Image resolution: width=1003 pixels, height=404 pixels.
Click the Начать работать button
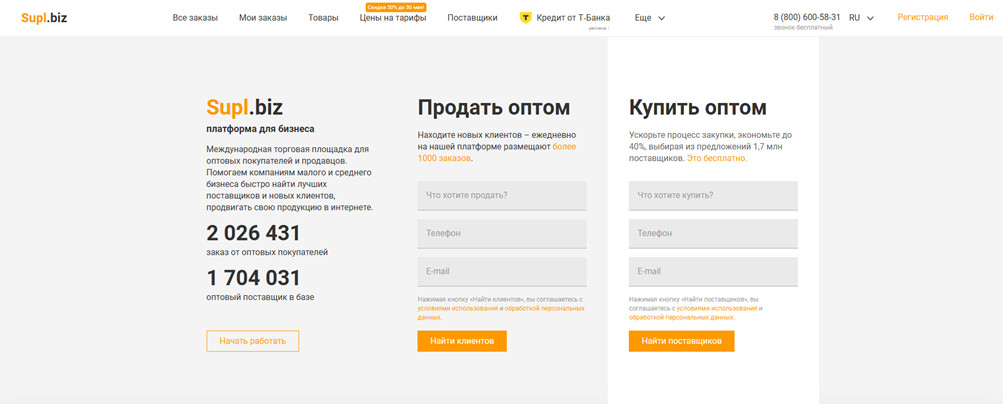[x=253, y=341]
